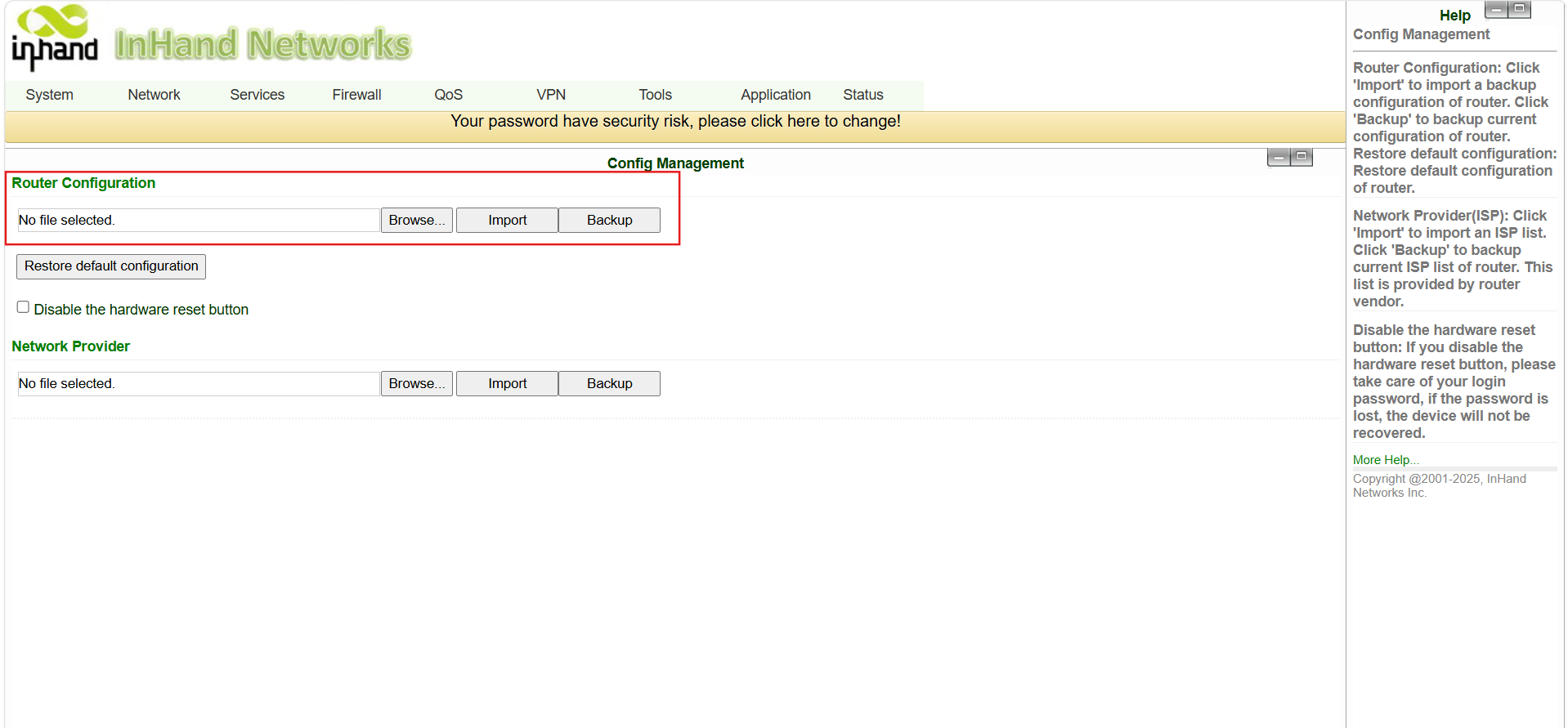Open the Status menu
Screen dimensions: 1568x728
tap(862, 95)
